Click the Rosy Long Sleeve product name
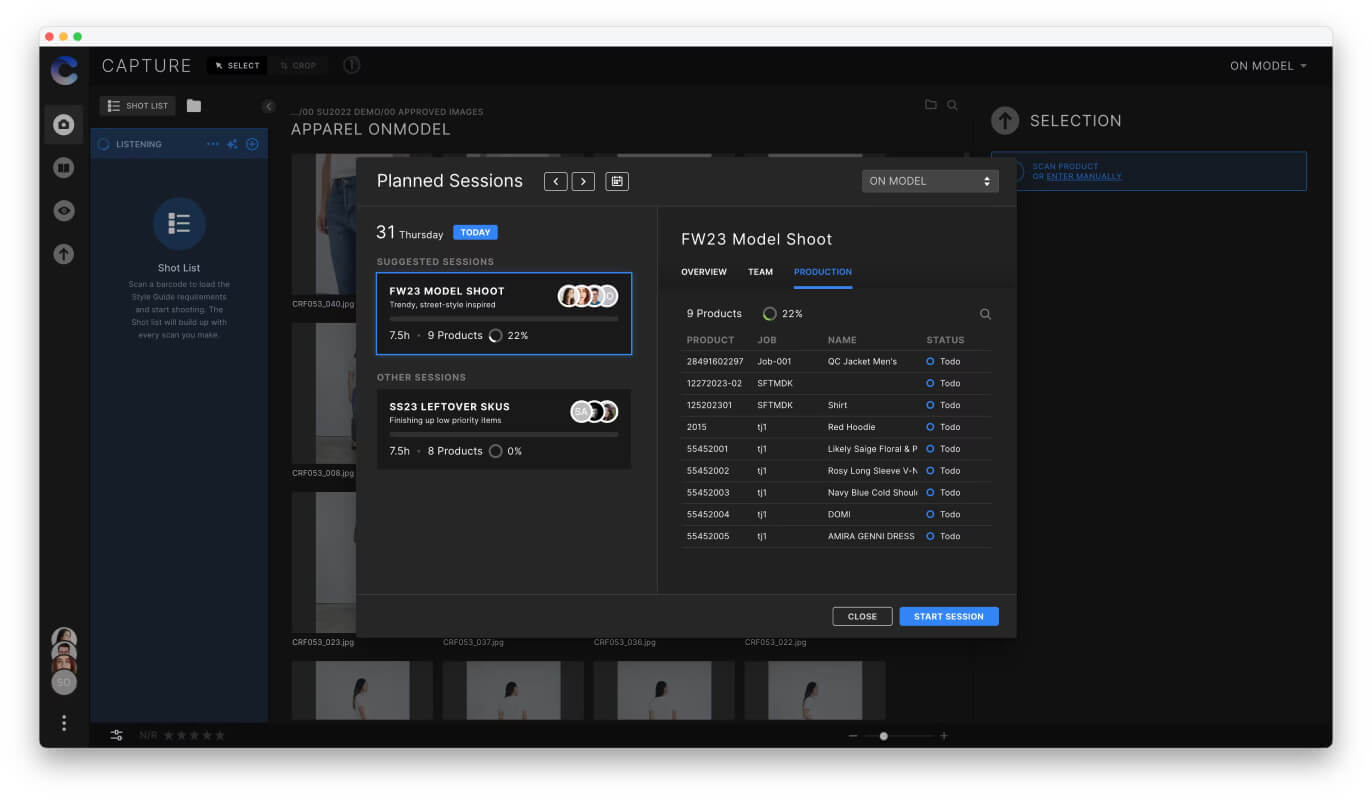 tap(873, 471)
